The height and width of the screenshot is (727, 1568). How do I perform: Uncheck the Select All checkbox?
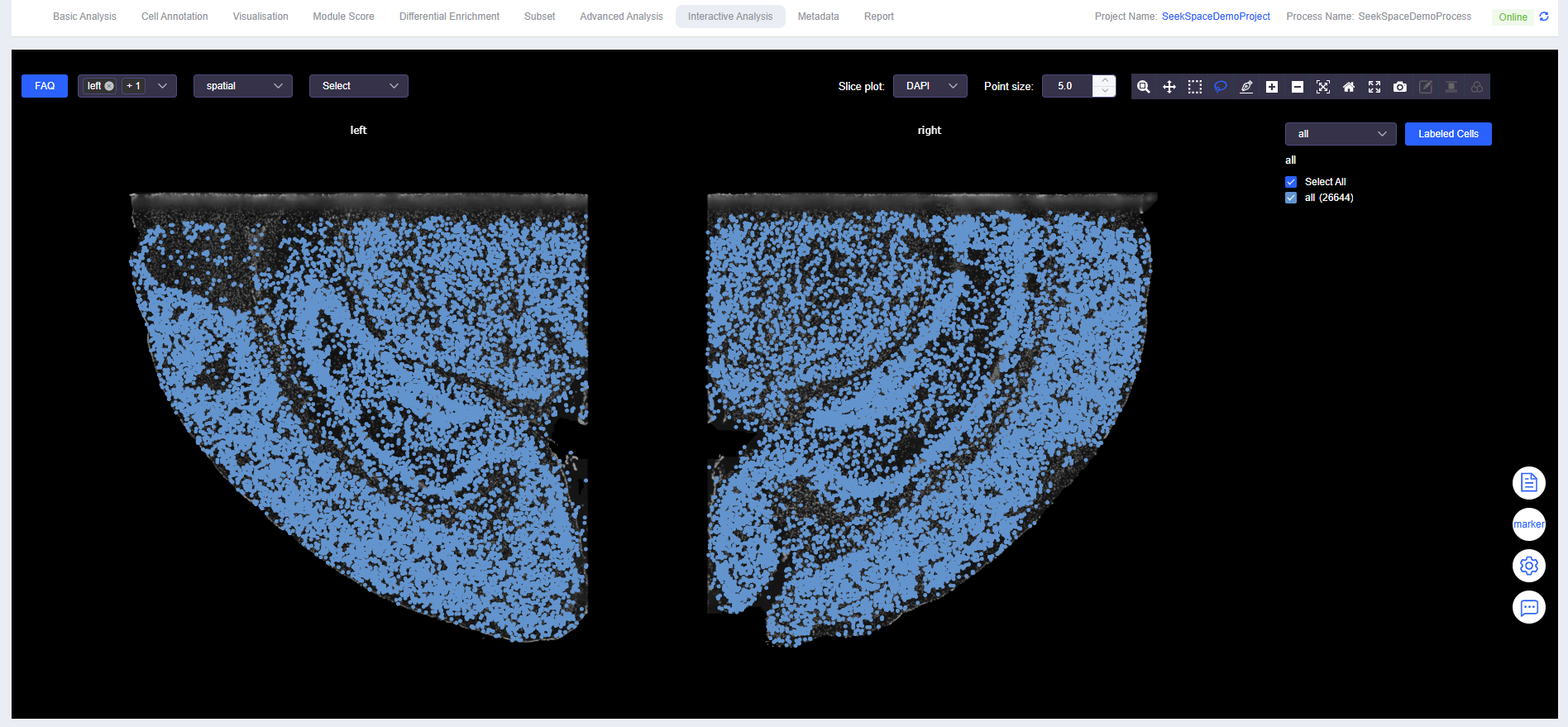1291,182
